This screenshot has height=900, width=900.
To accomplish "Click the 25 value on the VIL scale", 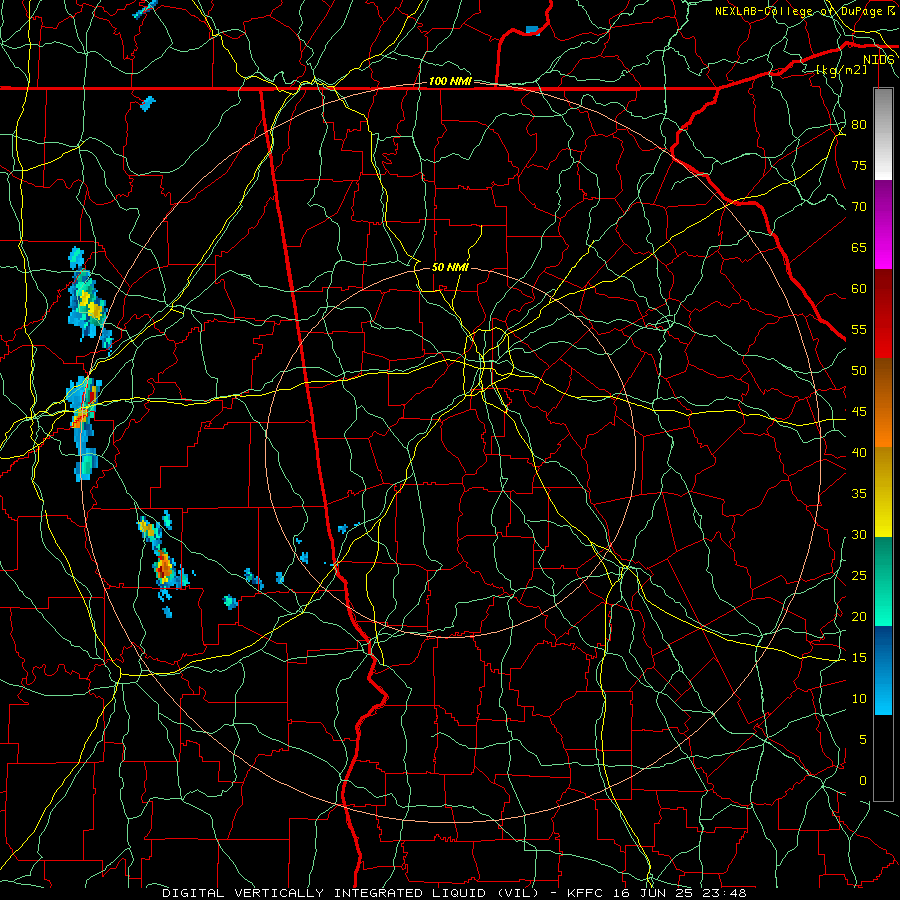I will 859,576.
